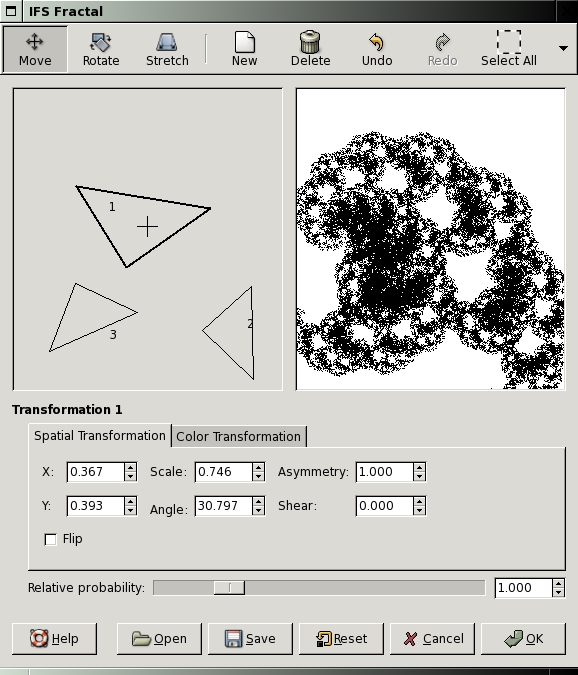Delete the selected transformation
Viewport: 578px width, 675px height.
coord(310,49)
